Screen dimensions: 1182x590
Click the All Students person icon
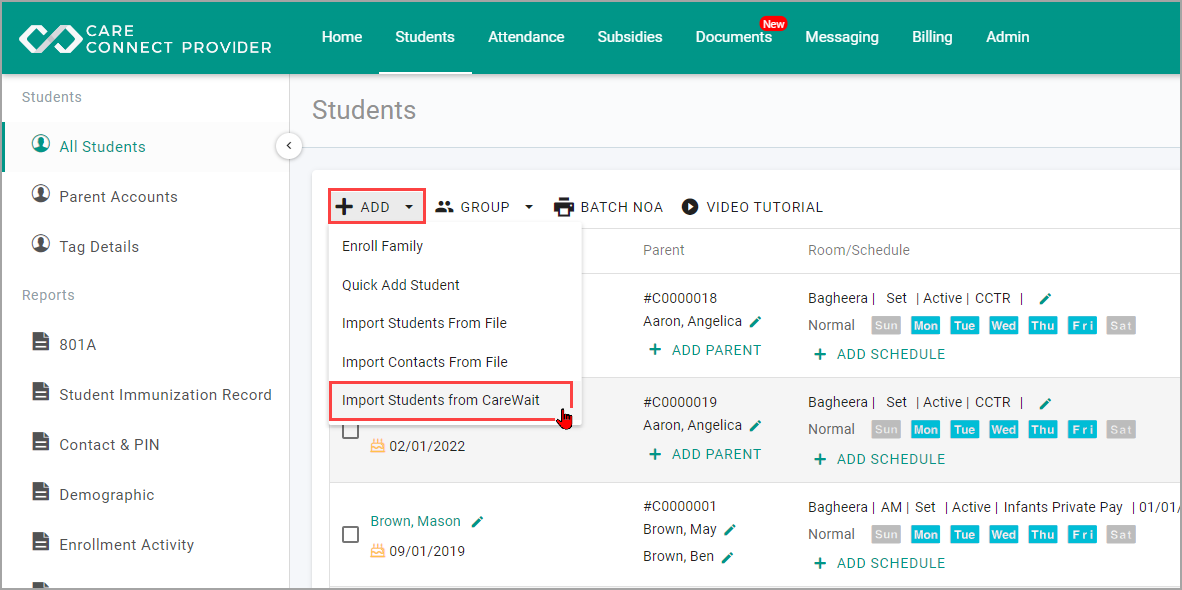click(x=41, y=144)
